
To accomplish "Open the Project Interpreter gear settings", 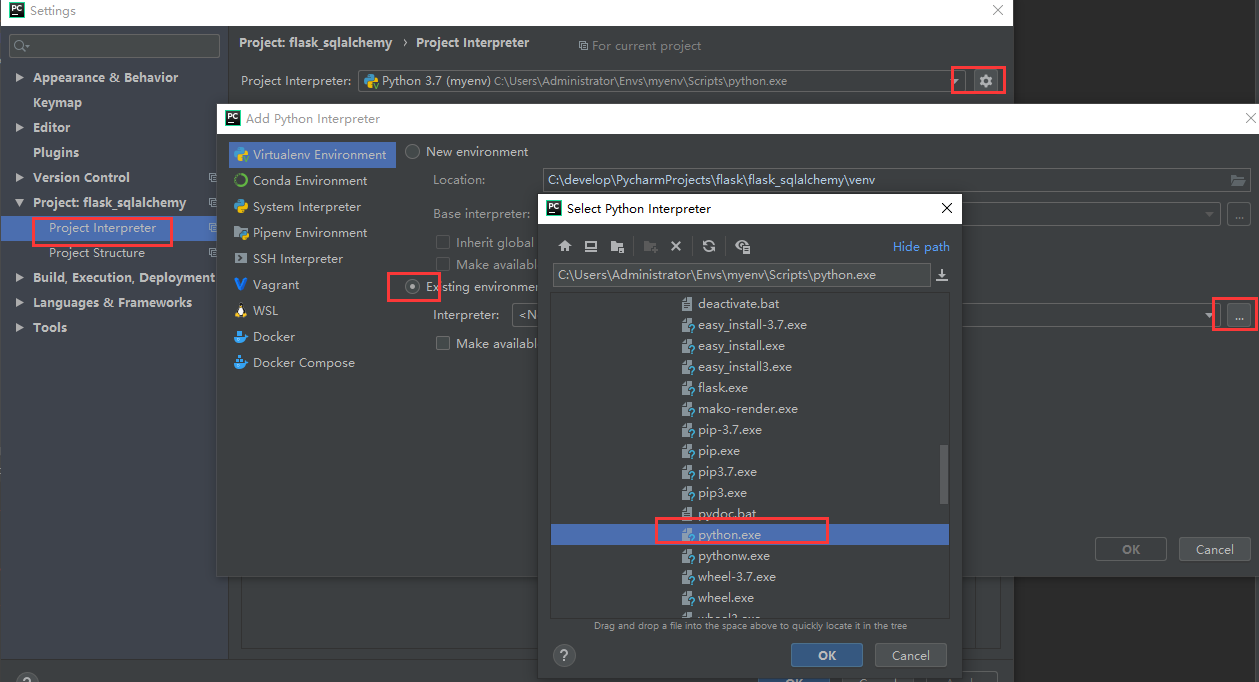I will coord(986,81).
